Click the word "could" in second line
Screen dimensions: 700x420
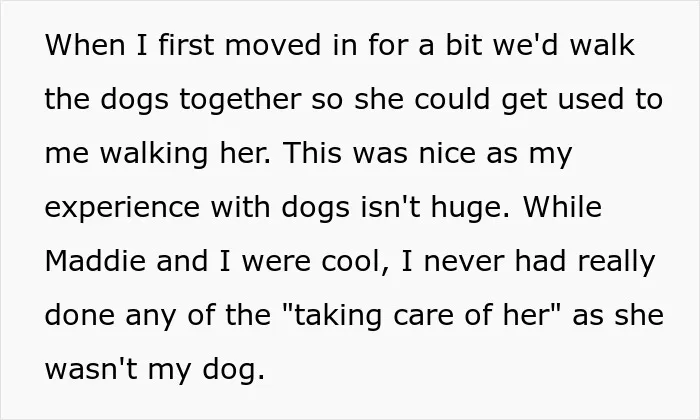coord(452,99)
